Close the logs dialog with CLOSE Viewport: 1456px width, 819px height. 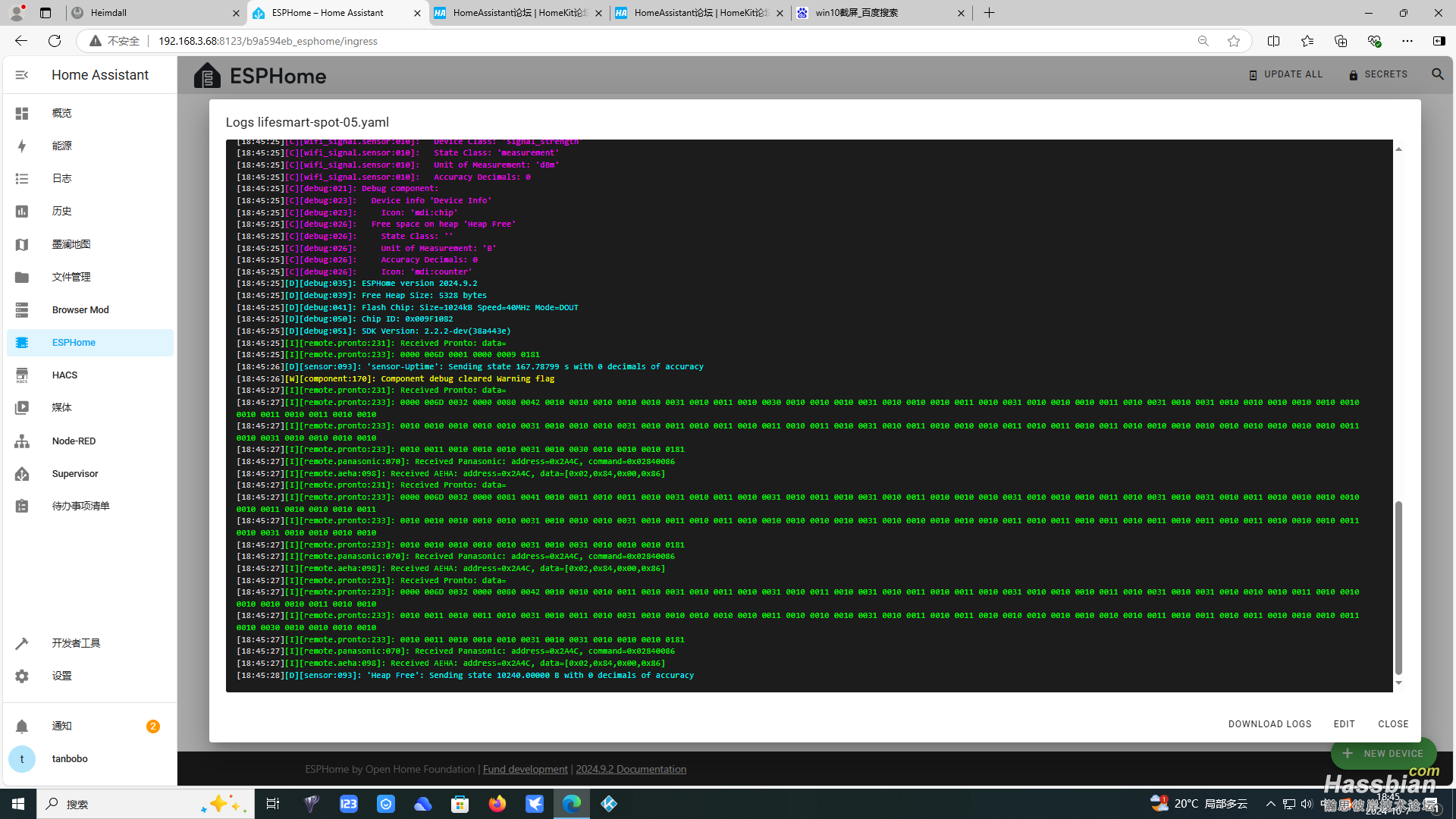pos(1393,724)
